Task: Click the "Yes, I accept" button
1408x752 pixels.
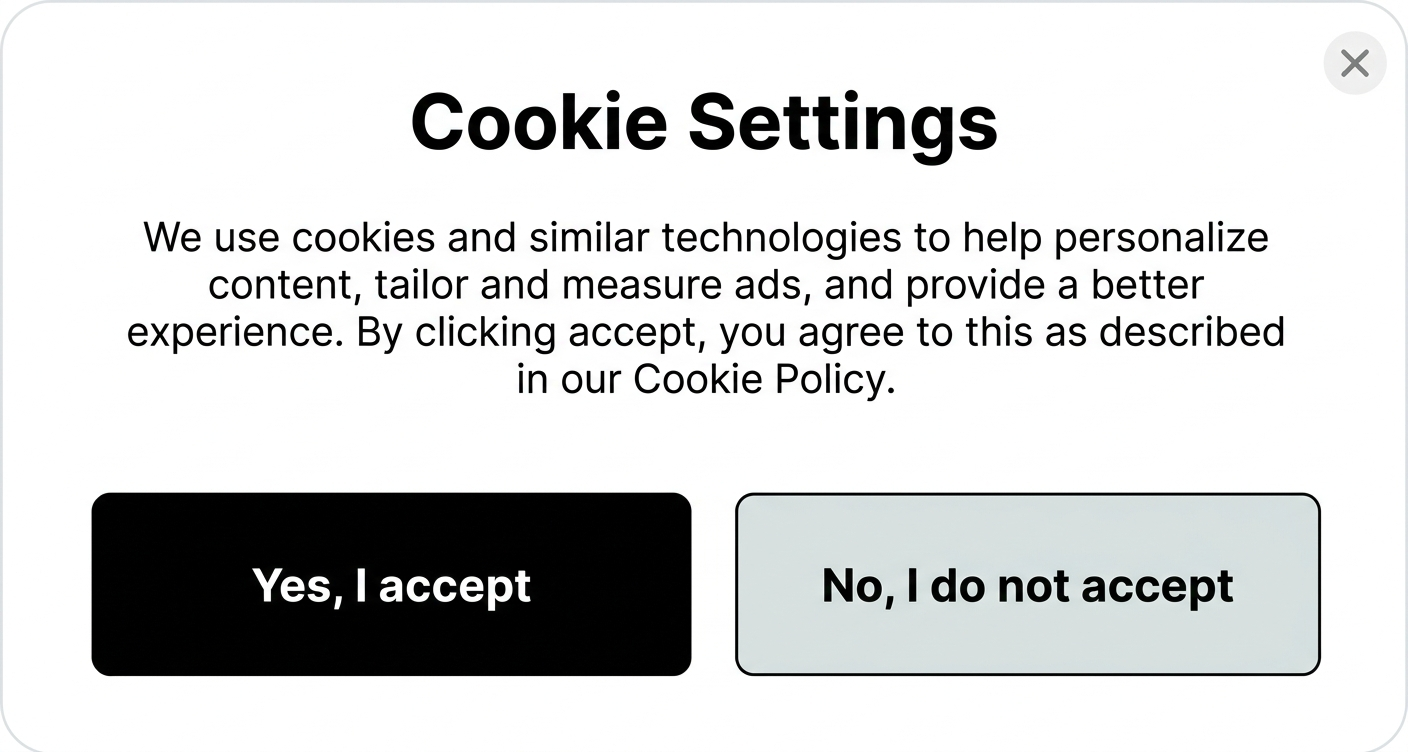Action: [x=391, y=584]
